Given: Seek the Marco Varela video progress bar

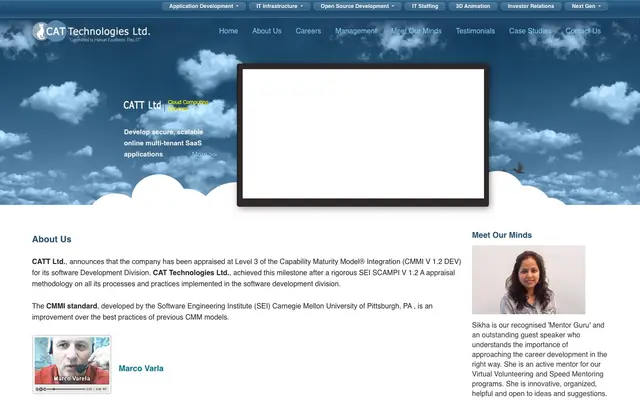Looking at the screenshot, I should pos(67,389).
